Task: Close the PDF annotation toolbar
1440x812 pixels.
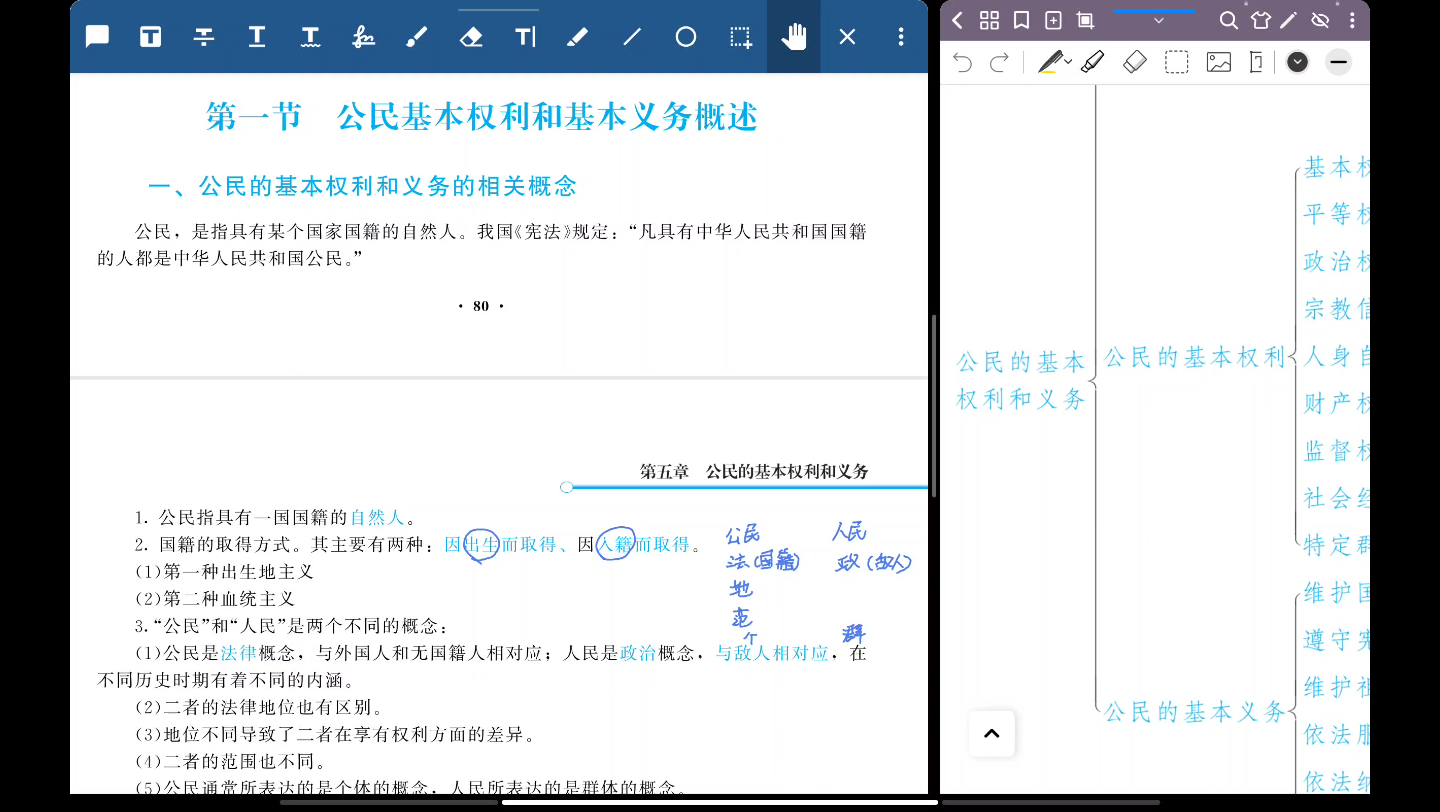Action: point(847,37)
